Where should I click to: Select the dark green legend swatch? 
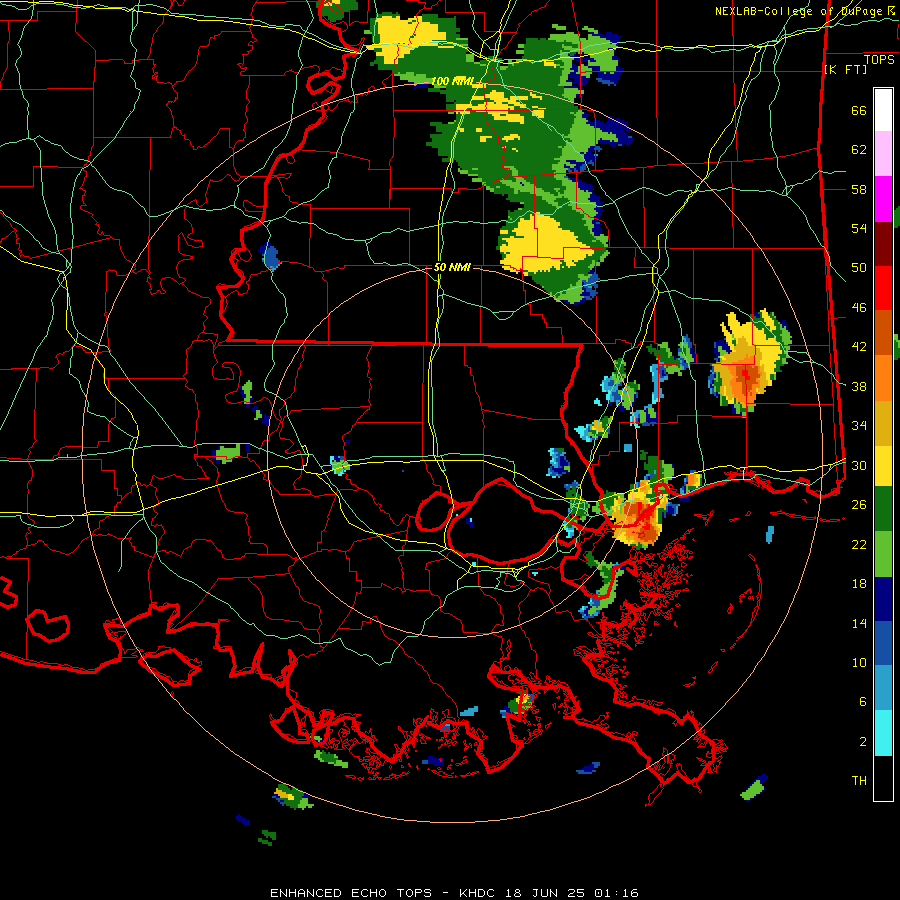pos(883,509)
